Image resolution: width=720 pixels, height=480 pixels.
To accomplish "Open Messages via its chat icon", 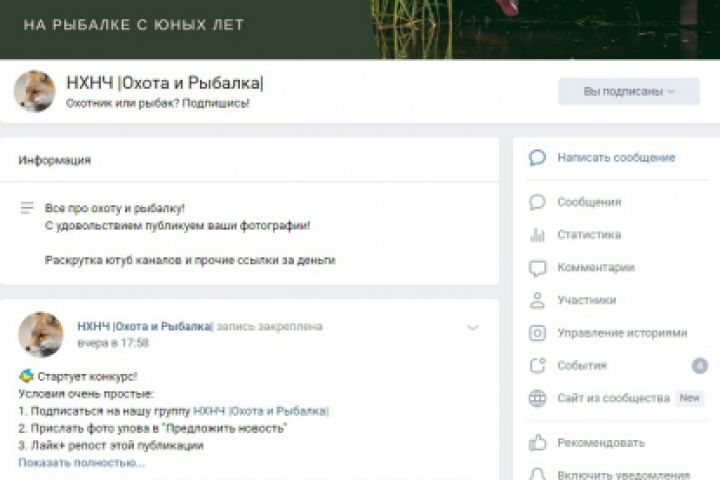I will [537, 202].
